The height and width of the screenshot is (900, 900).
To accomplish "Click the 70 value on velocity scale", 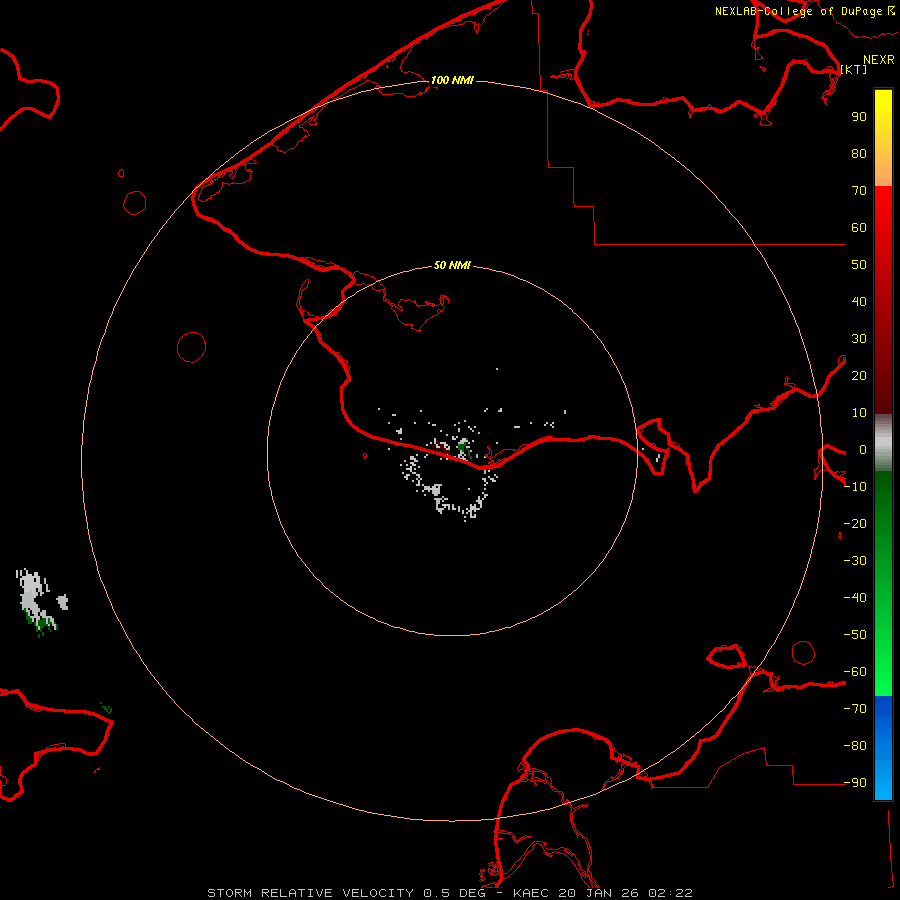I will (859, 191).
